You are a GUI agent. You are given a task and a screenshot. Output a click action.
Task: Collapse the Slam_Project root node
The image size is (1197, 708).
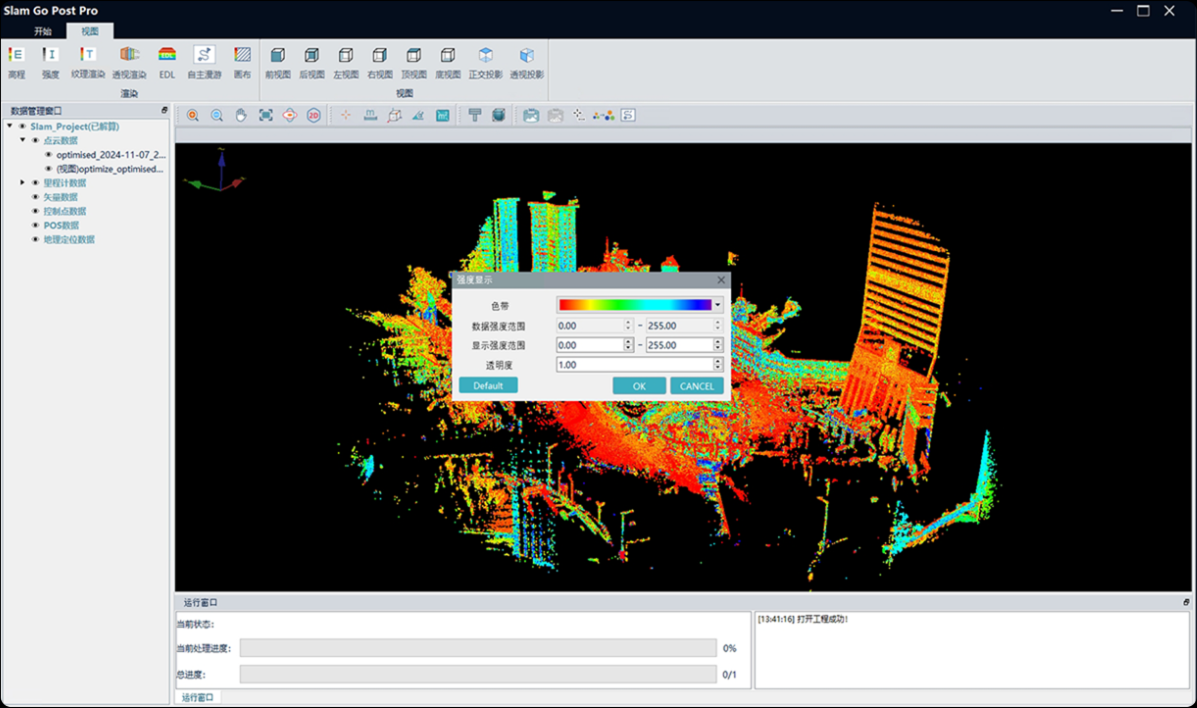[x=10, y=126]
